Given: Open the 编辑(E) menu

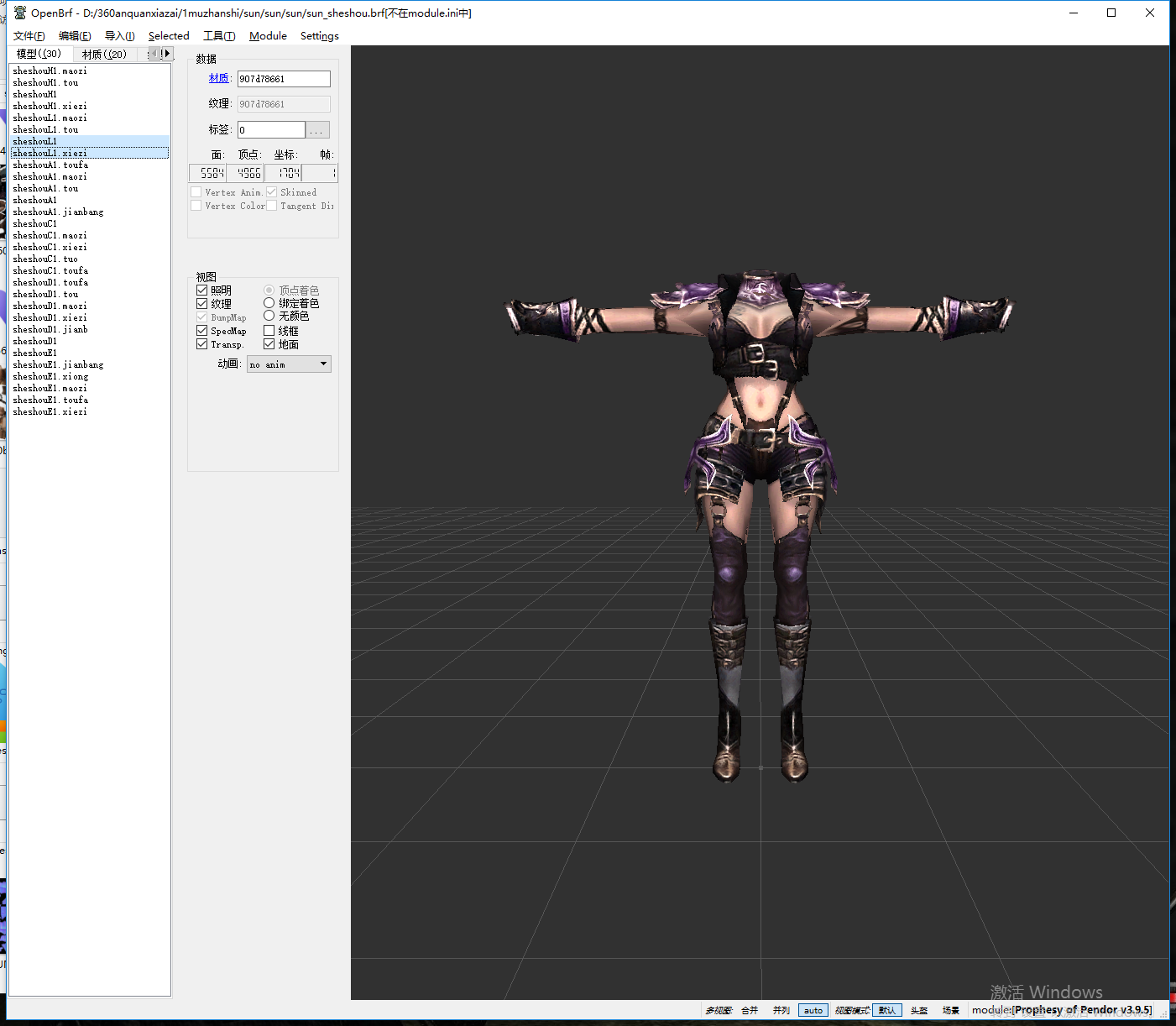Looking at the screenshot, I should coord(75,36).
